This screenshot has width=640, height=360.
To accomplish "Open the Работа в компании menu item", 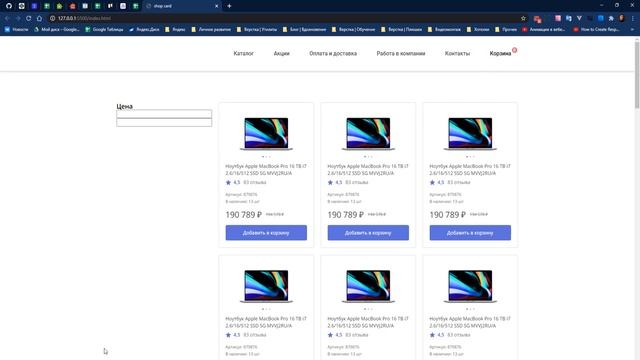I will click(x=401, y=53).
